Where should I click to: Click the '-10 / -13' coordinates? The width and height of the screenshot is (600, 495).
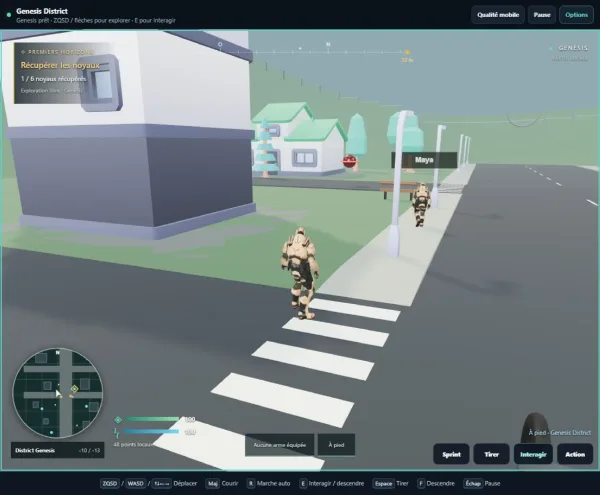[89, 451]
